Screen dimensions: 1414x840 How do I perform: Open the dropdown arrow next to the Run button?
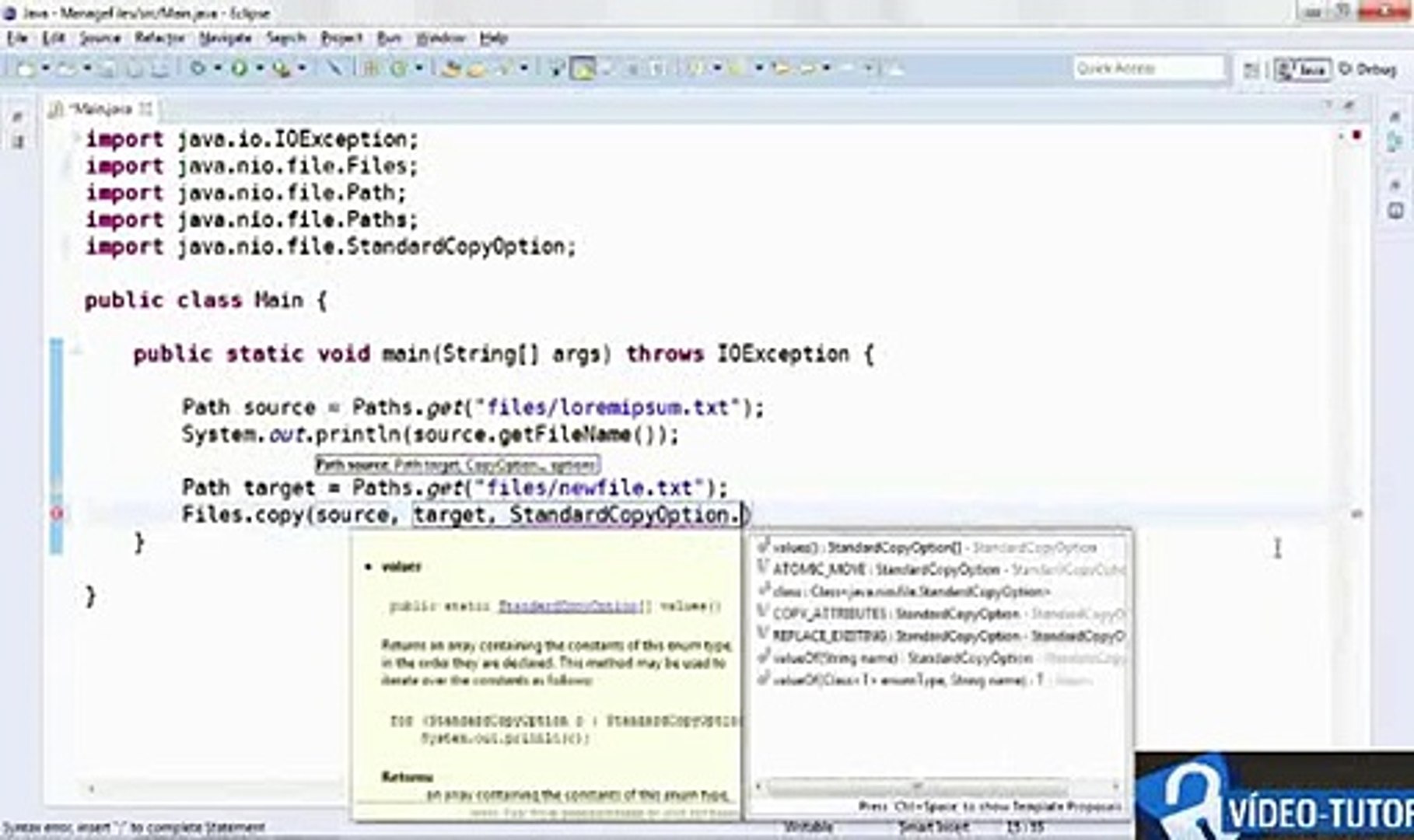coord(260,68)
